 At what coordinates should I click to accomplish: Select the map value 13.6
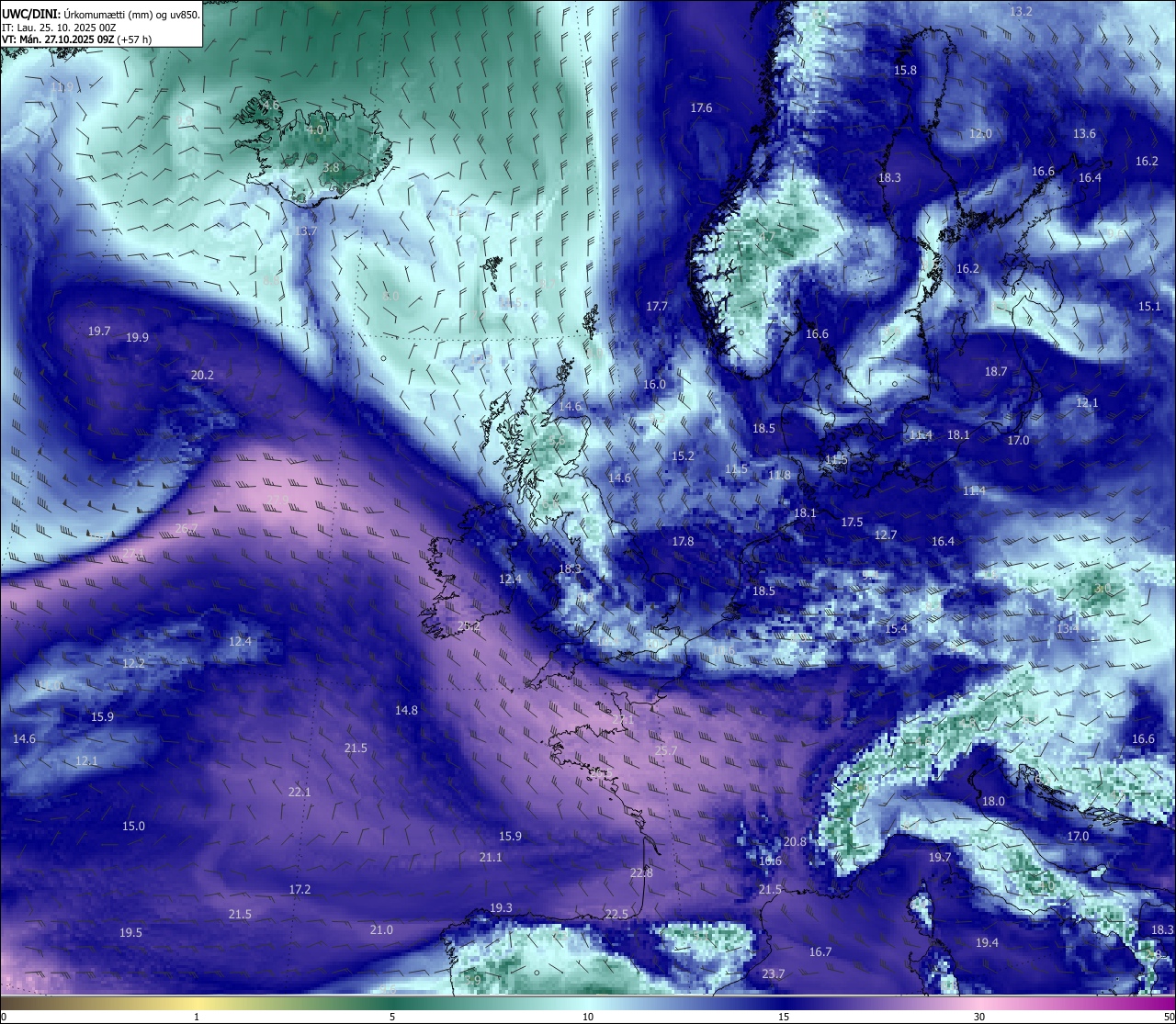pos(1084,134)
